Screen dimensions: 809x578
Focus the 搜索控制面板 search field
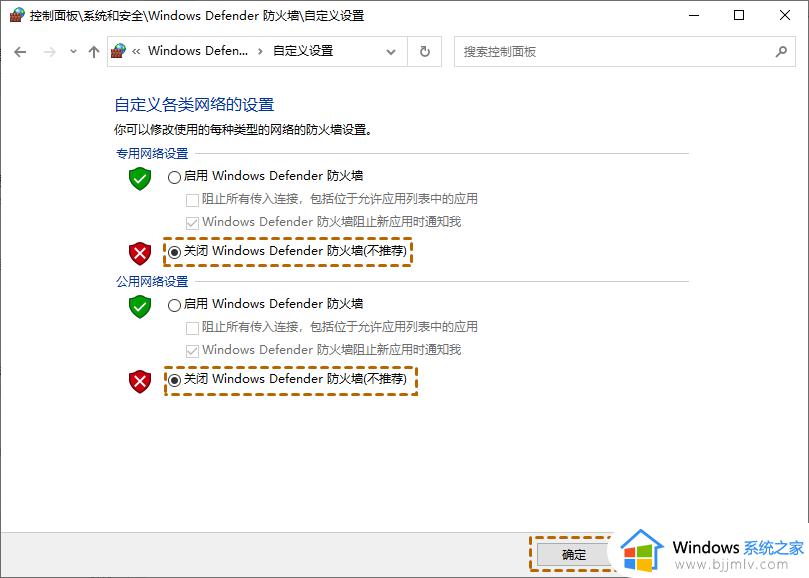coord(624,52)
